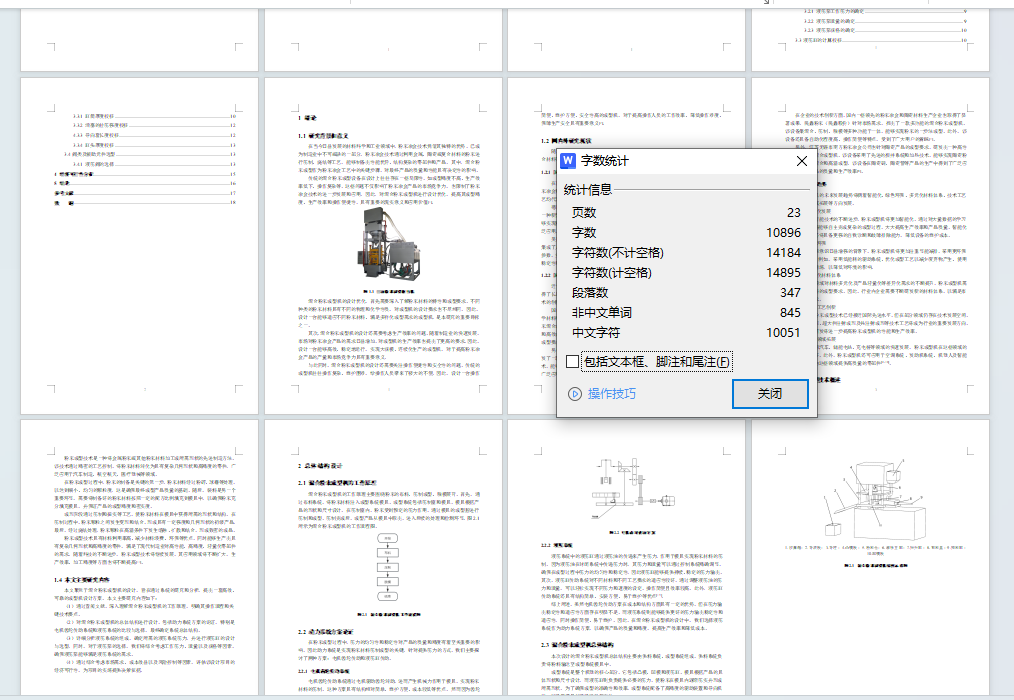This screenshot has height=700, width=1014.
Task: Click the play icon beside 操作技巧
Action: 575,393
